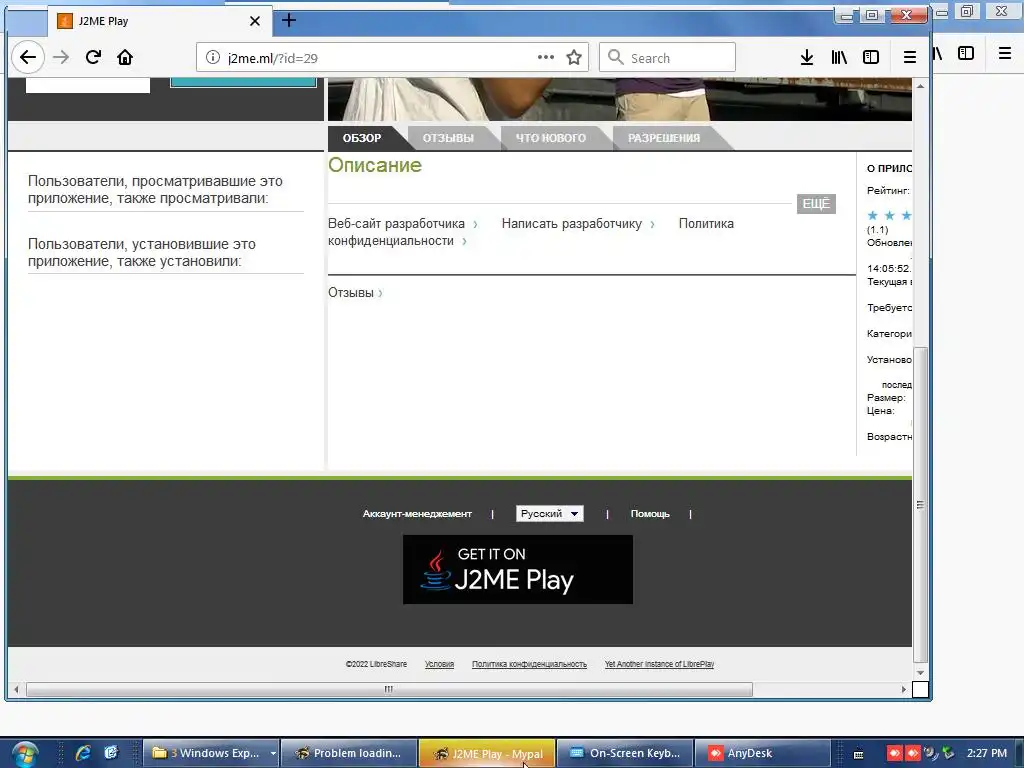Open On-Screen Keyboard taskbar button
Viewport: 1024px width, 768px height.
point(624,753)
